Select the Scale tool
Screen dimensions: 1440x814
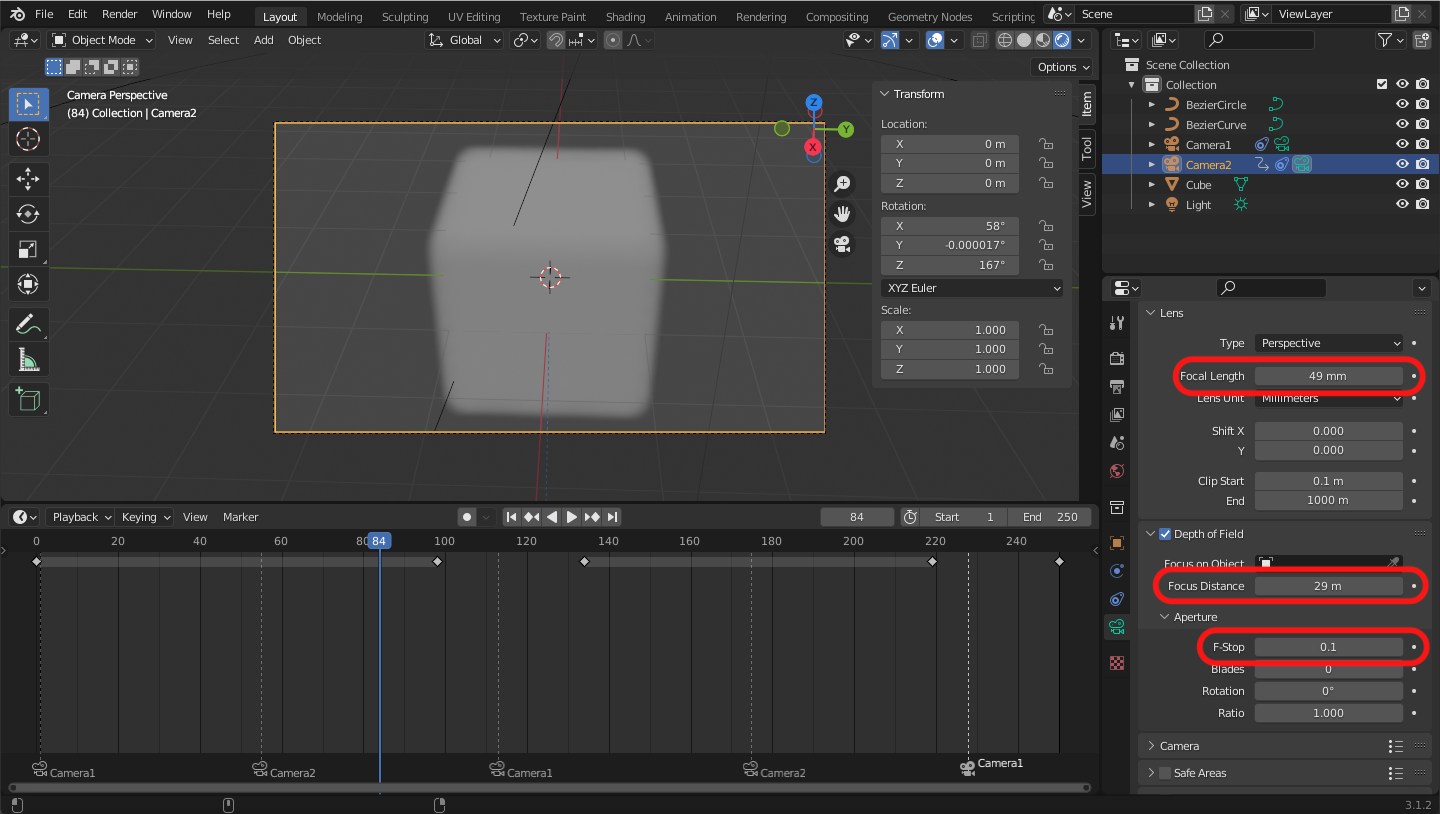[x=28, y=249]
